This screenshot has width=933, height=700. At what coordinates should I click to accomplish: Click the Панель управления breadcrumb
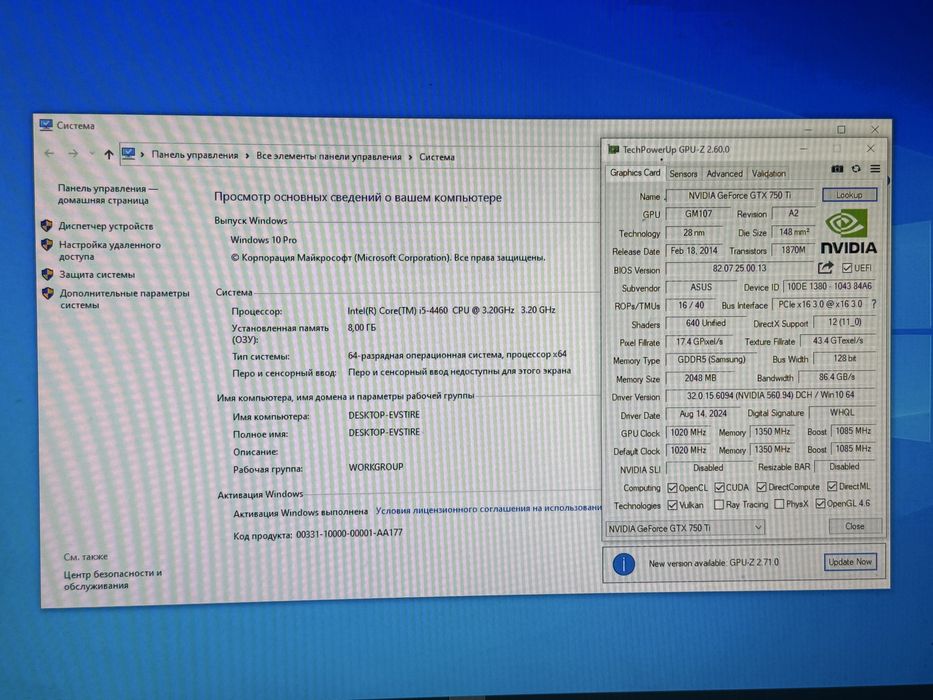point(195,155)
